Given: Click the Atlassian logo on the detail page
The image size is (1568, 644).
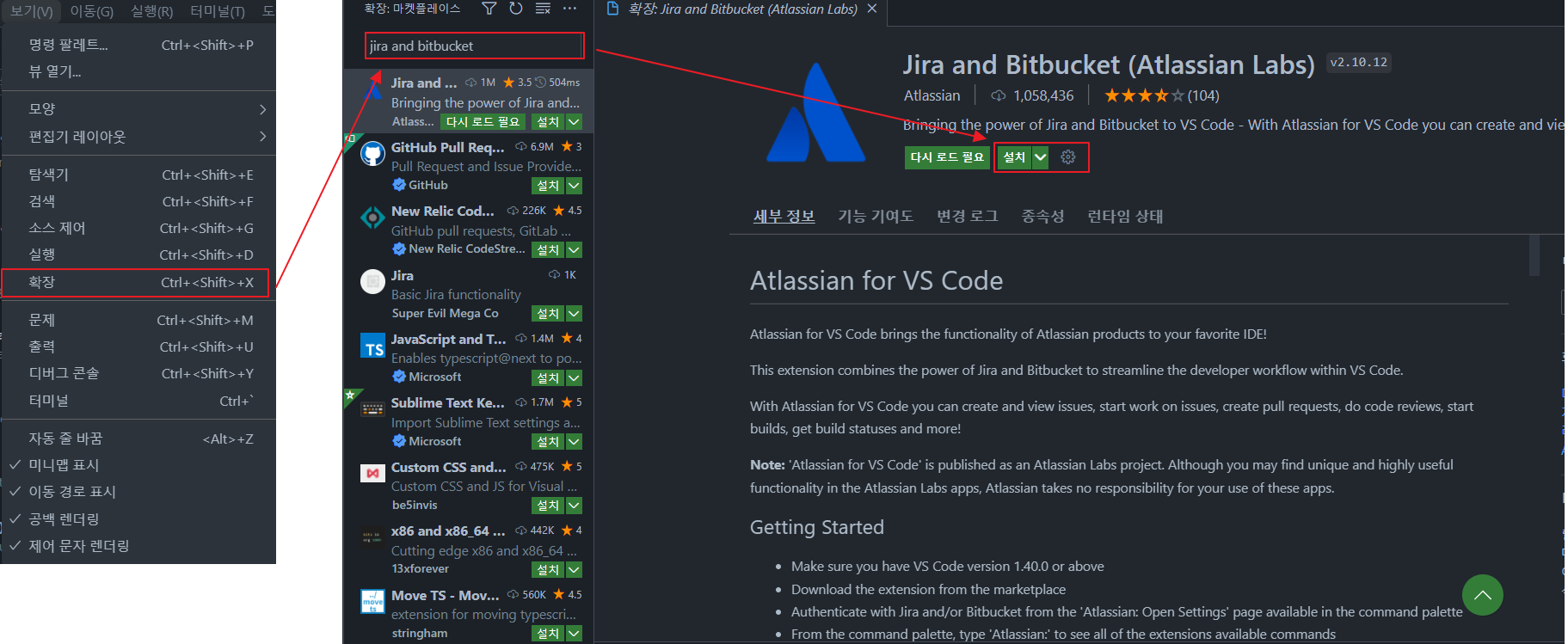Looking at the screenshot, I should pyautogui.click(x=815, y=113).
